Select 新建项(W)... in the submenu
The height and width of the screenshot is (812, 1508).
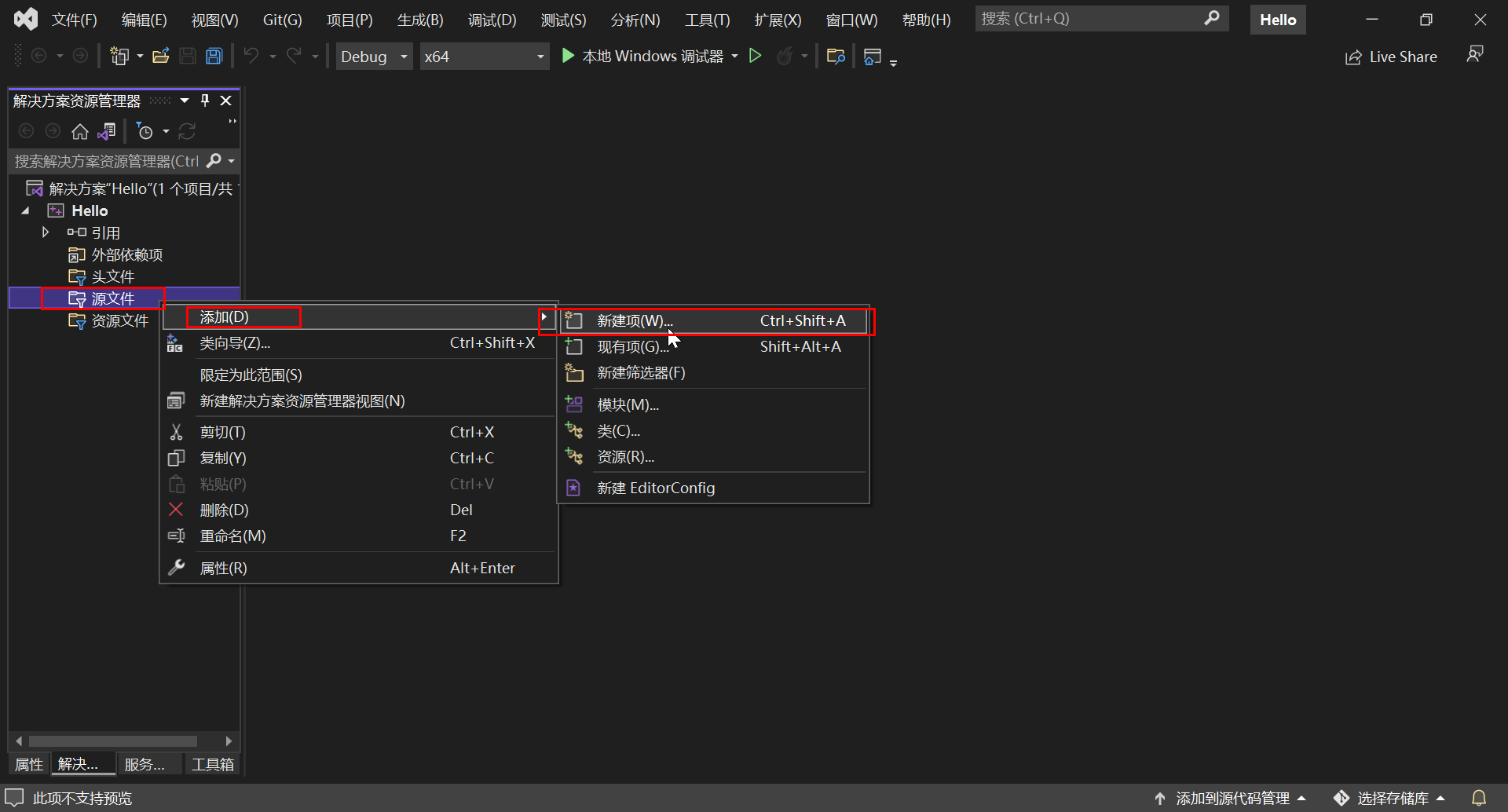coord(713,320)
